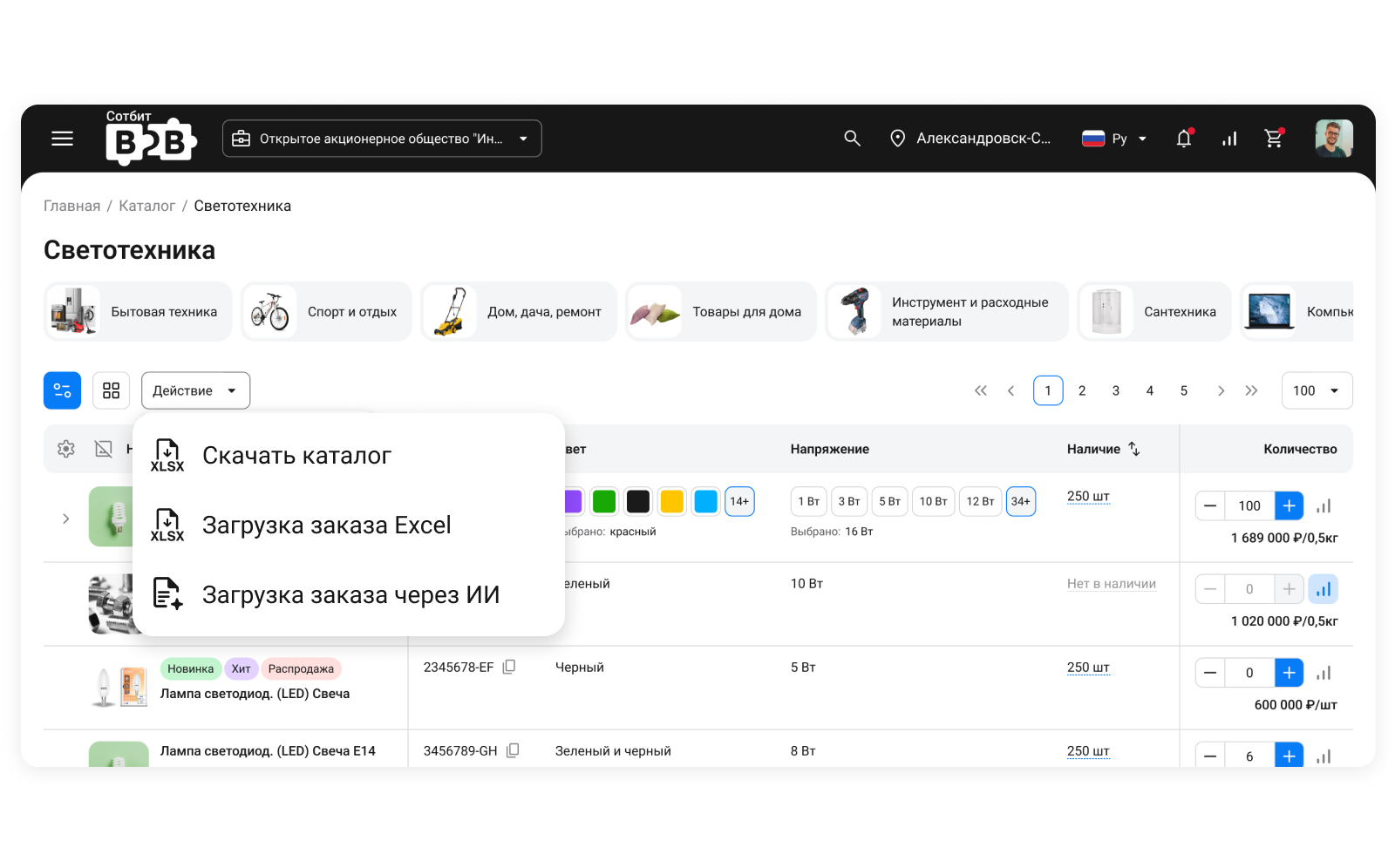Open comparison chart icon in header
This screenshot has height=868, width=1395.
1229,139
